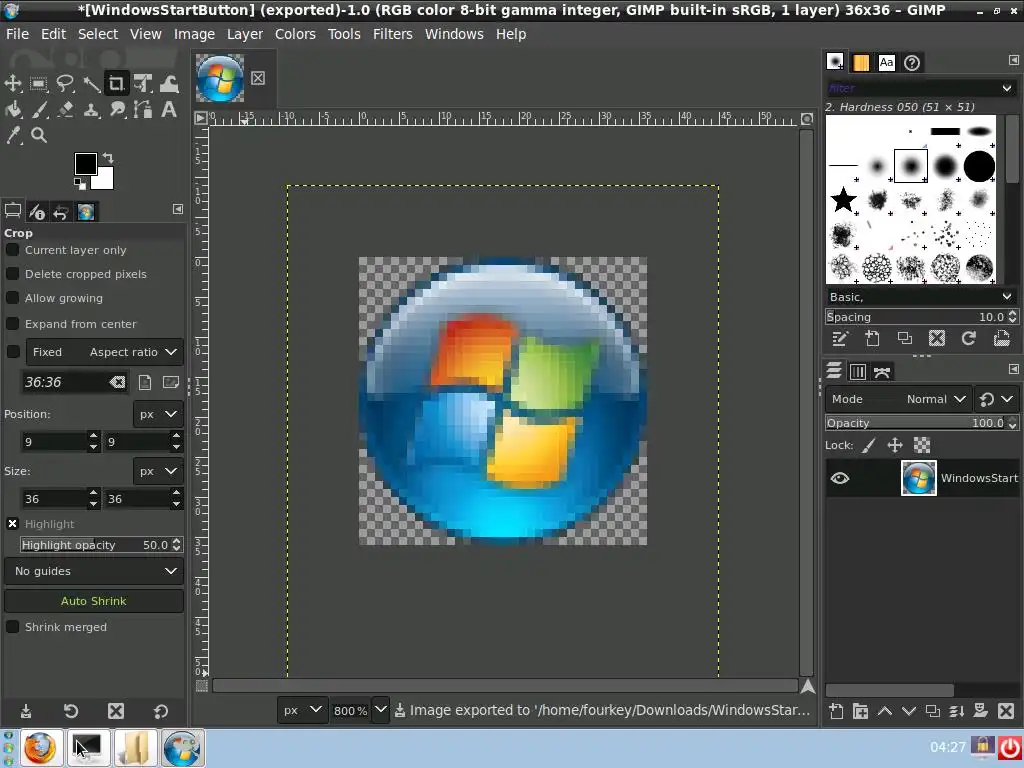Set portrait orientation for crop ratio

[145, 382]
